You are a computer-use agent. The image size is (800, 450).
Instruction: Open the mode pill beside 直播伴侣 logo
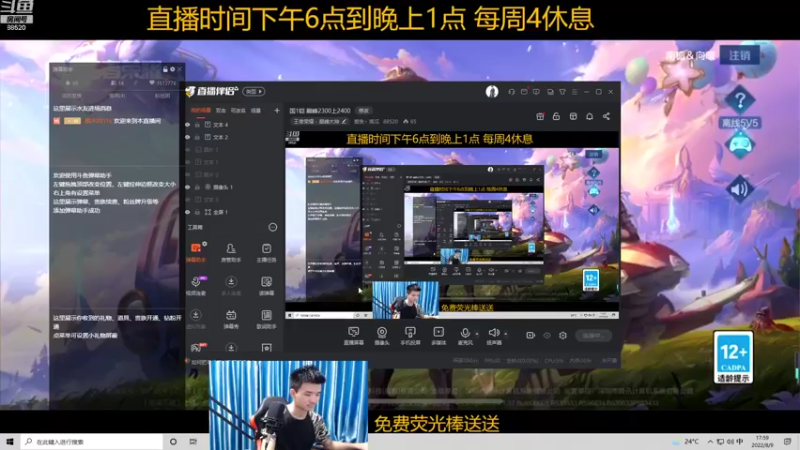(x=254, y=91)
